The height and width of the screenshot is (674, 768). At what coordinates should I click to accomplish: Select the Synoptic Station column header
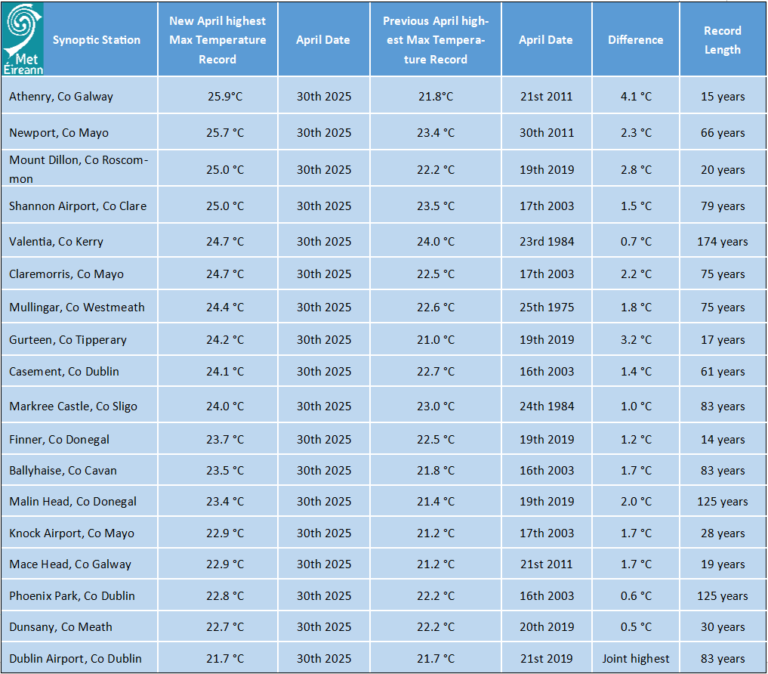tap(96, 40)
